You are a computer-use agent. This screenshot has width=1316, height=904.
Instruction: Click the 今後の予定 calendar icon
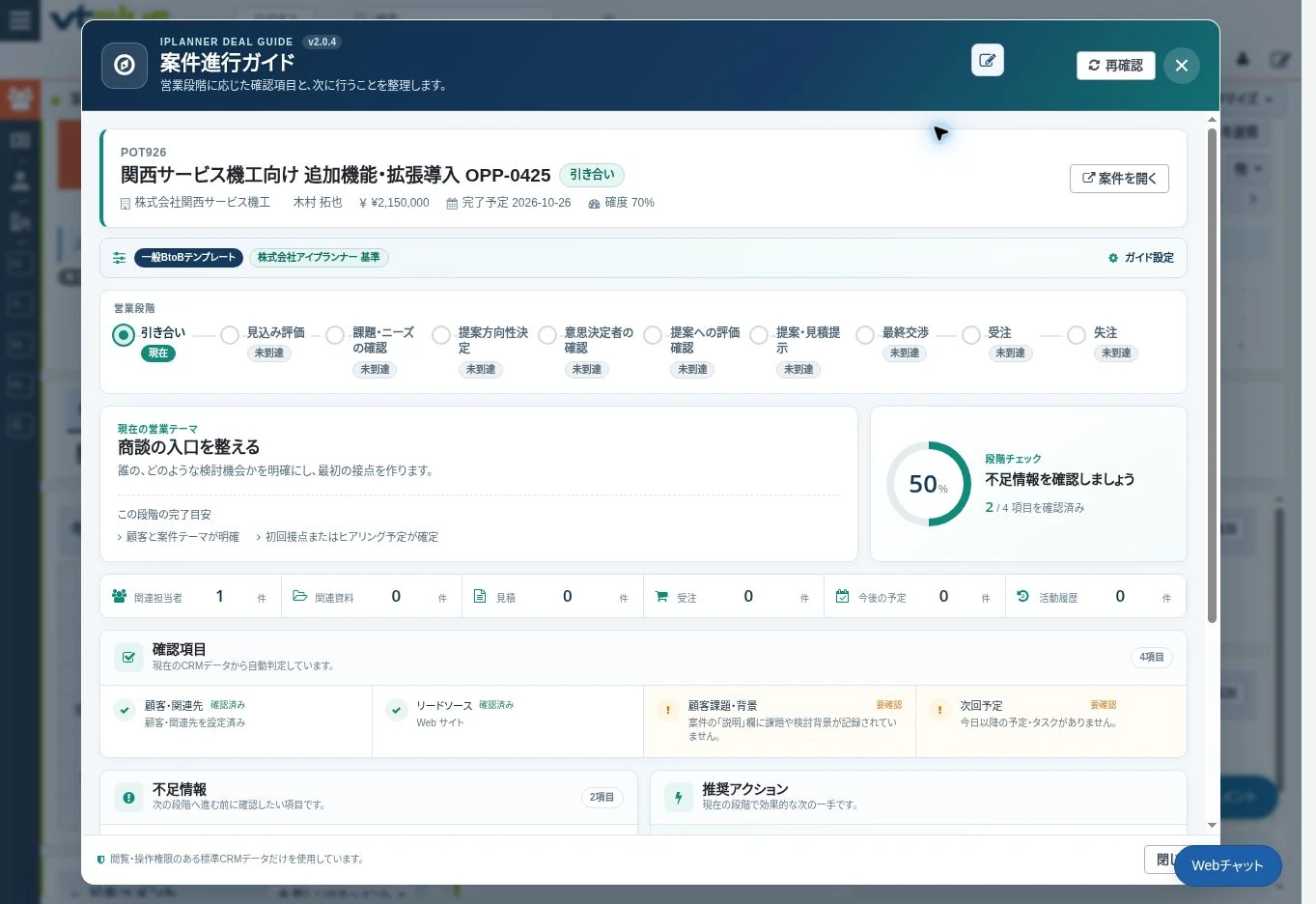coord(842,597)
